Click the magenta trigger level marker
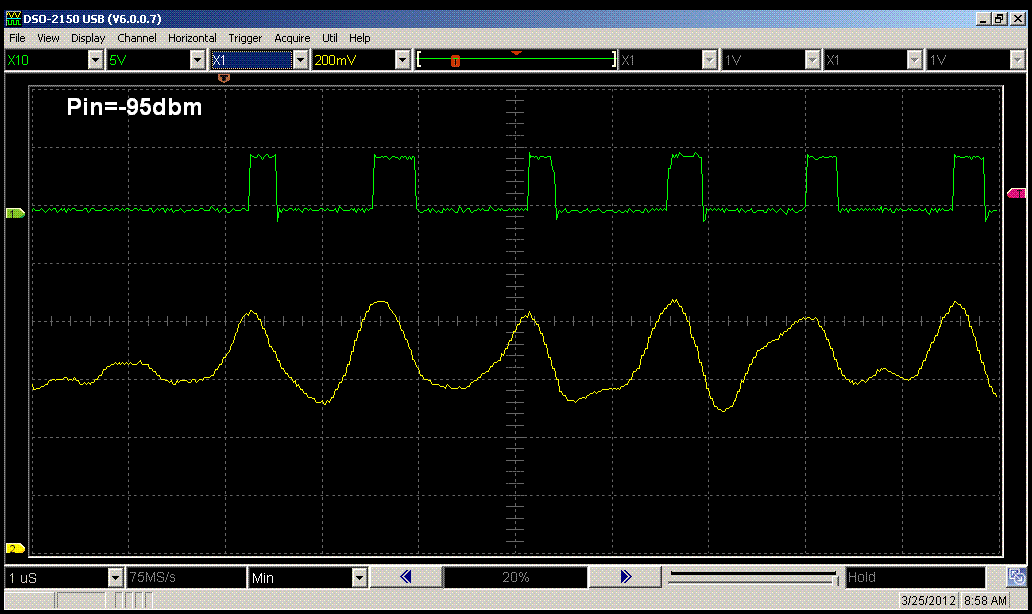This screenshot has height=614, width=1032. tap(1017, 193)
